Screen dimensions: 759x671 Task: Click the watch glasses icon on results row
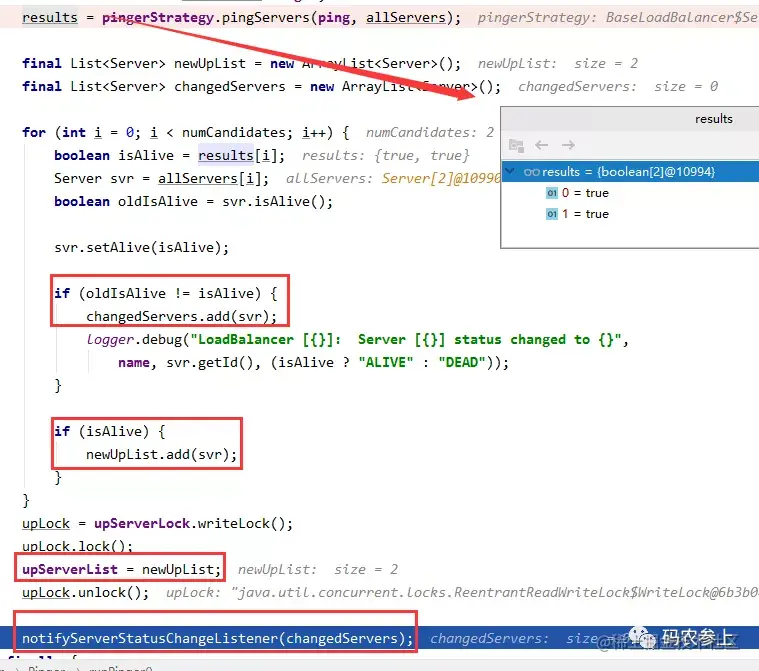pos(531,172)
